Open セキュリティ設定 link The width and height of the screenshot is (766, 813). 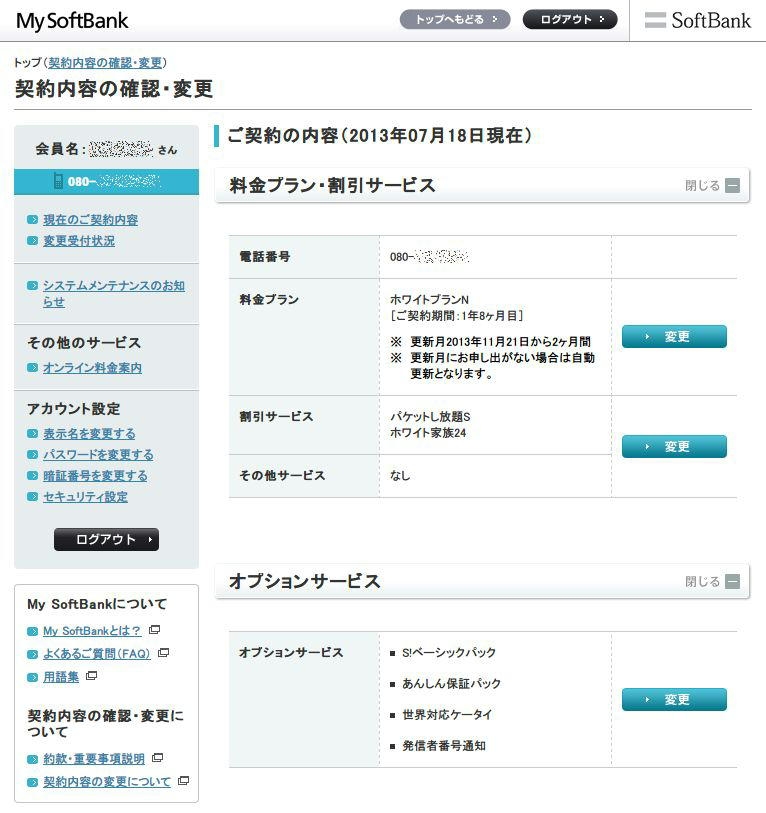pyautogui.click(x=85, y=497)
